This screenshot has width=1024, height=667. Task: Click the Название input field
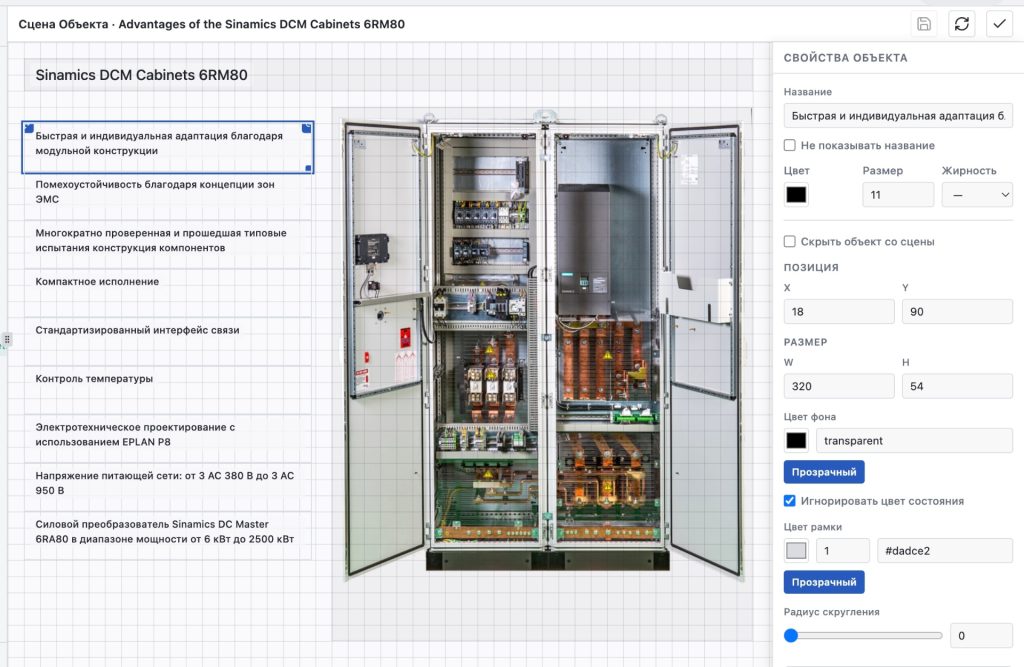(x=898, y=116)
